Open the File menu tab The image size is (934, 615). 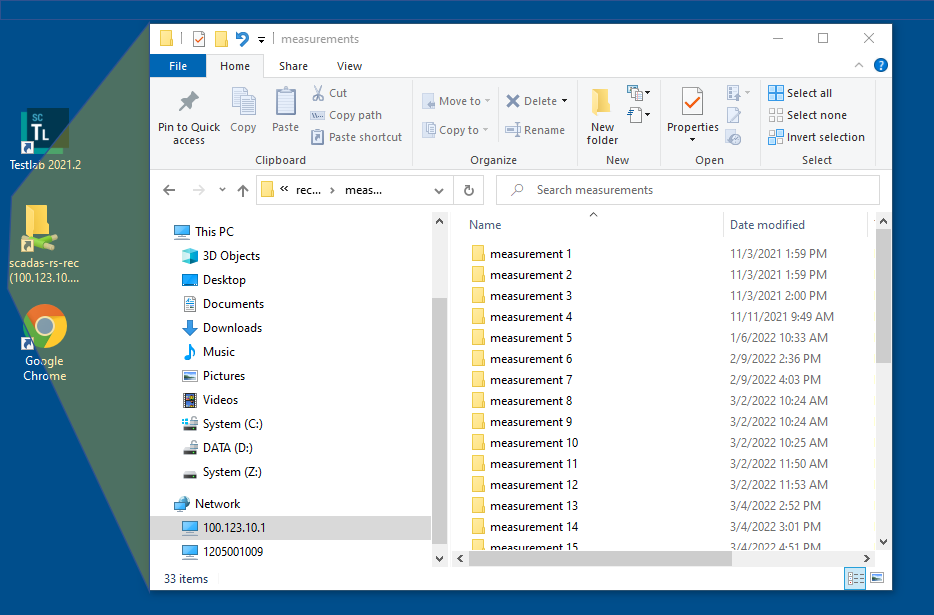[x=178, y=66]
